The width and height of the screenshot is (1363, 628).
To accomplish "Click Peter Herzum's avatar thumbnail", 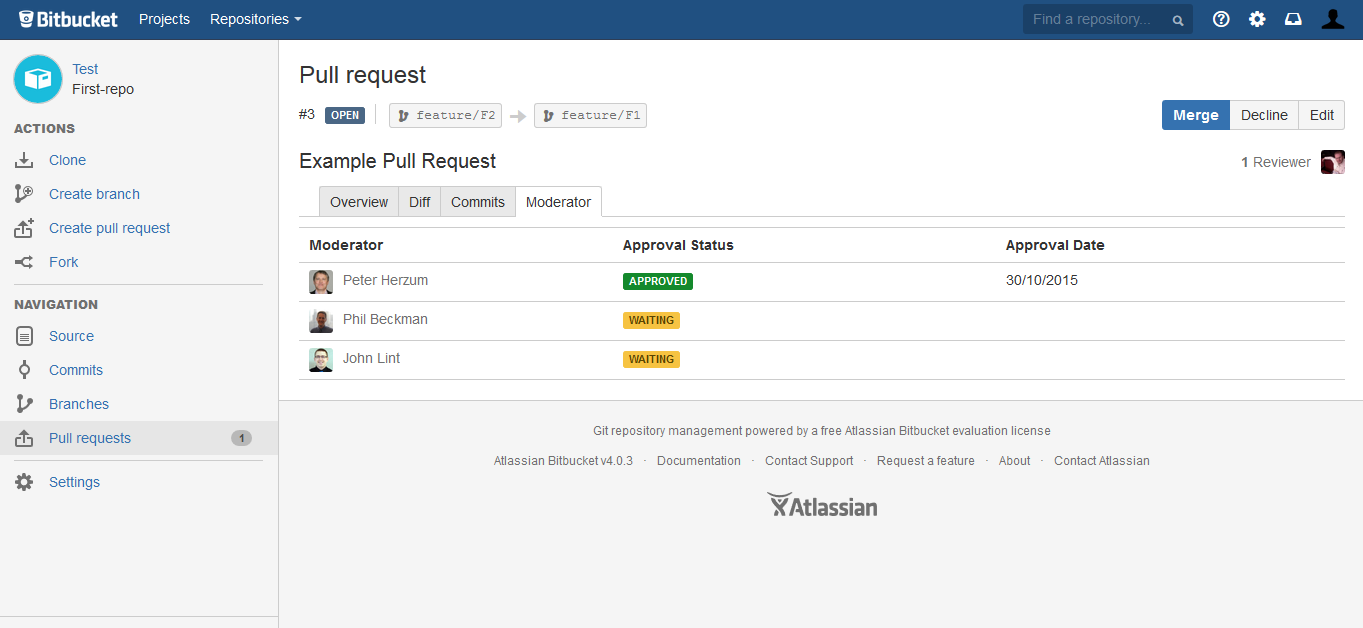I will [x=321, y=282].
